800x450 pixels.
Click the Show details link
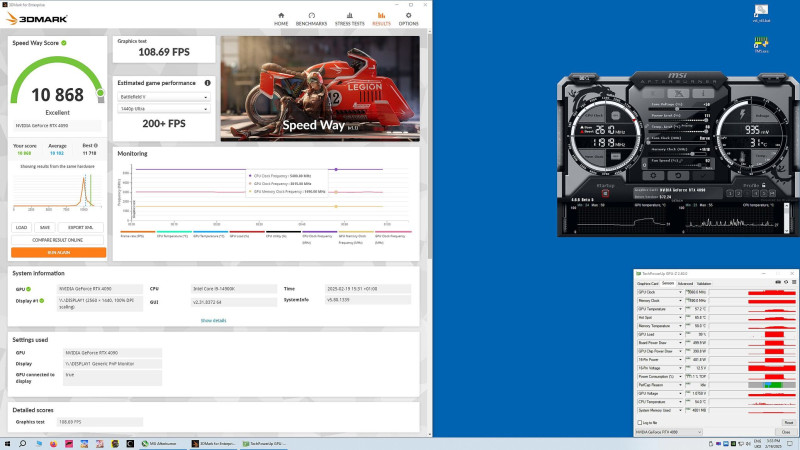pos(213,320)
